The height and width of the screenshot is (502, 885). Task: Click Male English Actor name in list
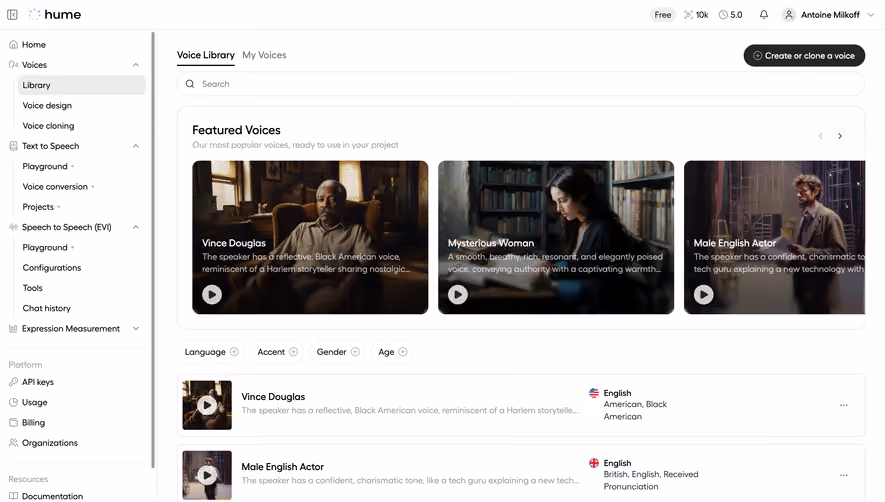[x=282, y=466]
